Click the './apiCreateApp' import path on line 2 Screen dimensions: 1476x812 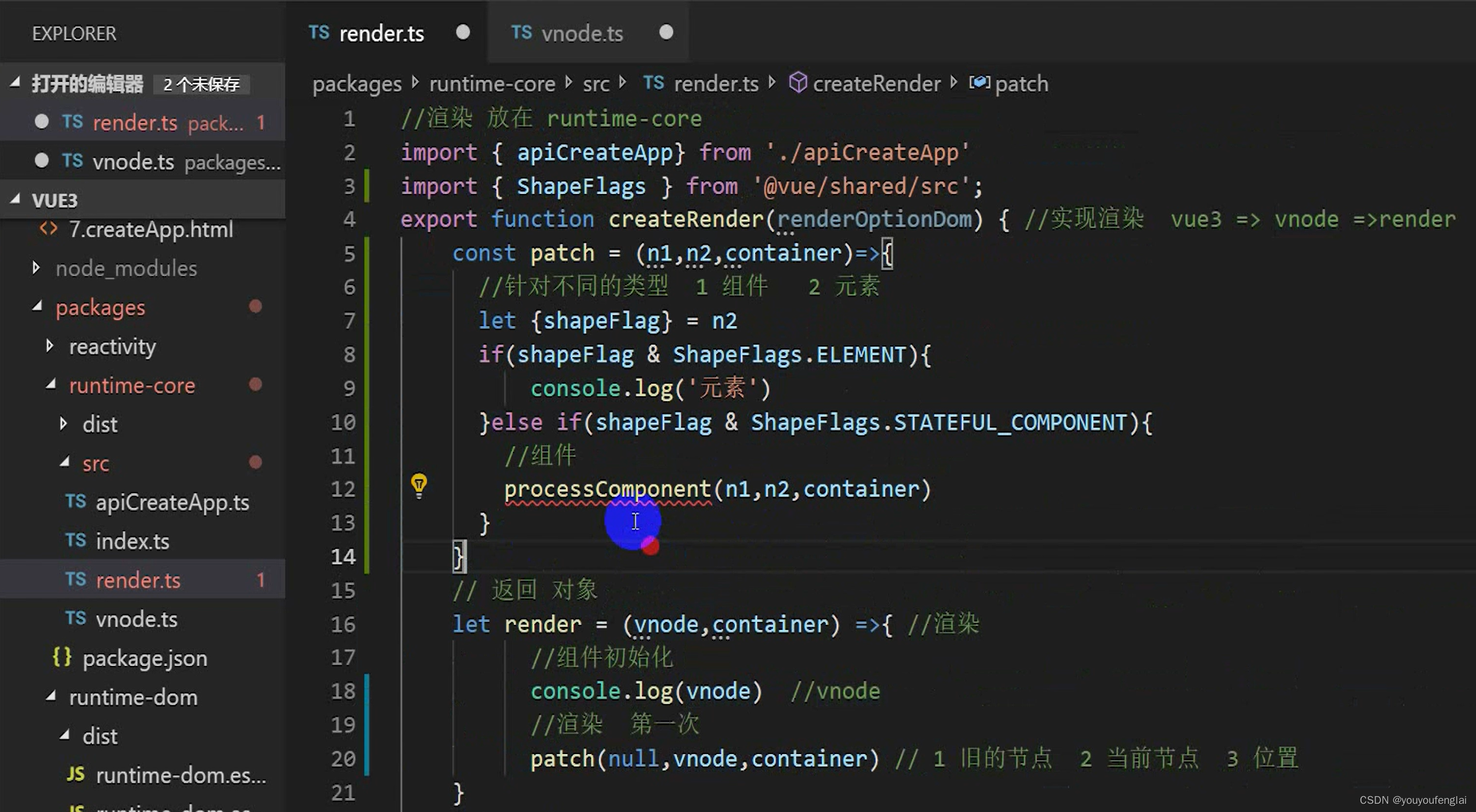coord(868,152)
